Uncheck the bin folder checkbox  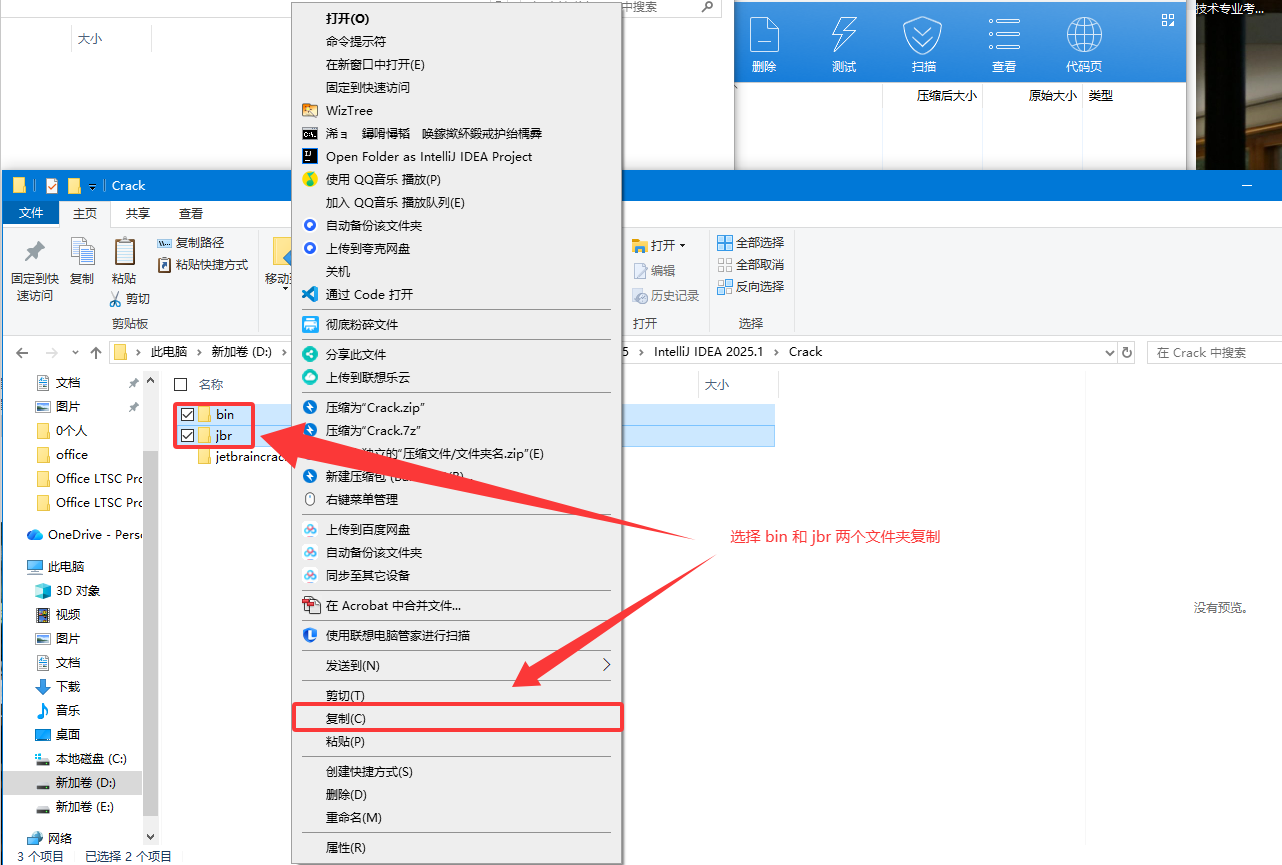(x=187, y=414)
